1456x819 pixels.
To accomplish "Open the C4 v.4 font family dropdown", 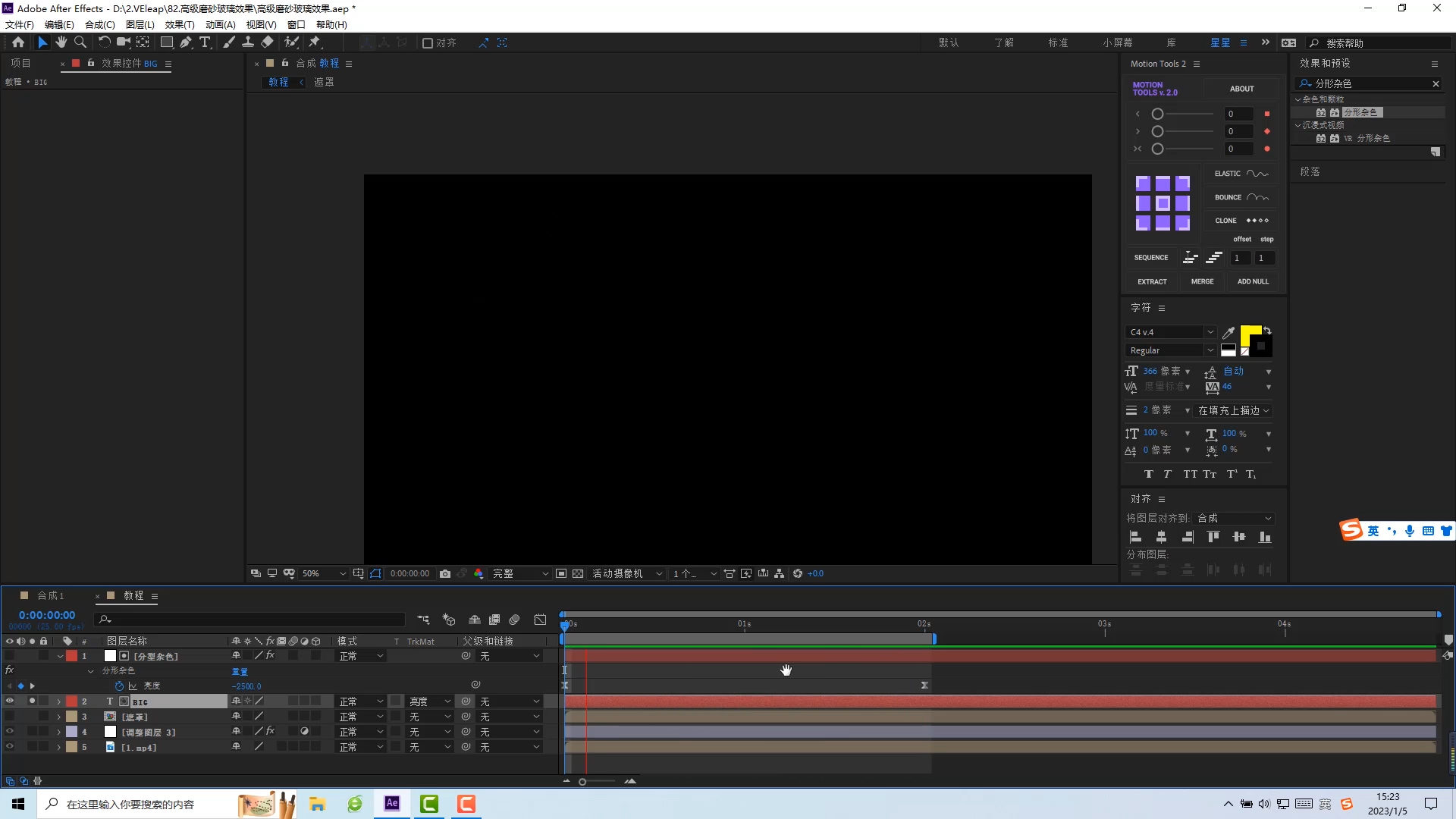I will [1171, 332].
